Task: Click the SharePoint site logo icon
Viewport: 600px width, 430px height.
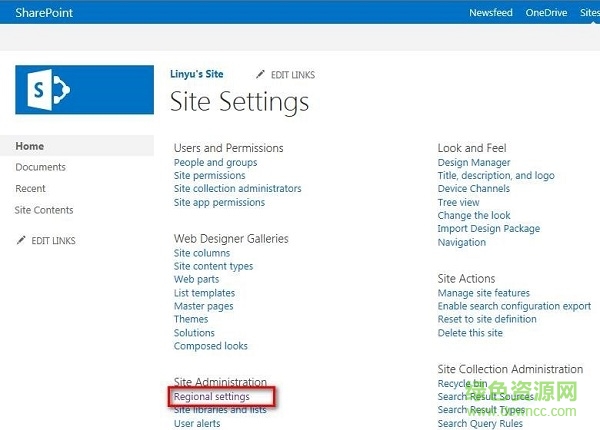Action: click(85, 90)
